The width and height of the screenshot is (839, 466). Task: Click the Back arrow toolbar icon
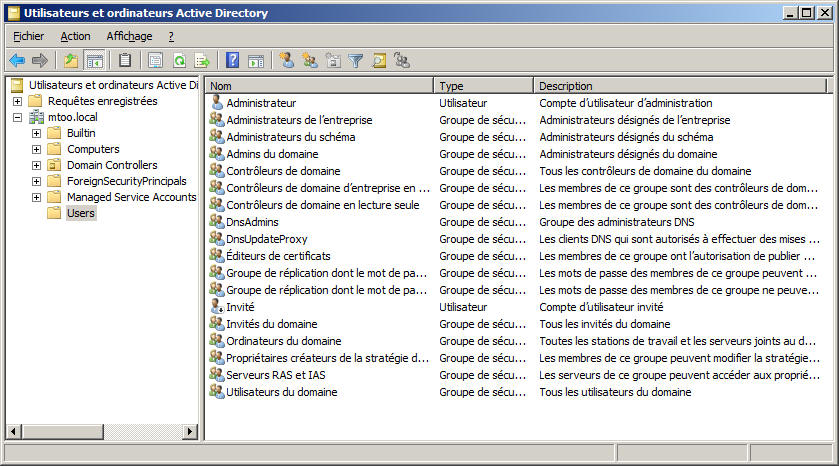point(17,61)
